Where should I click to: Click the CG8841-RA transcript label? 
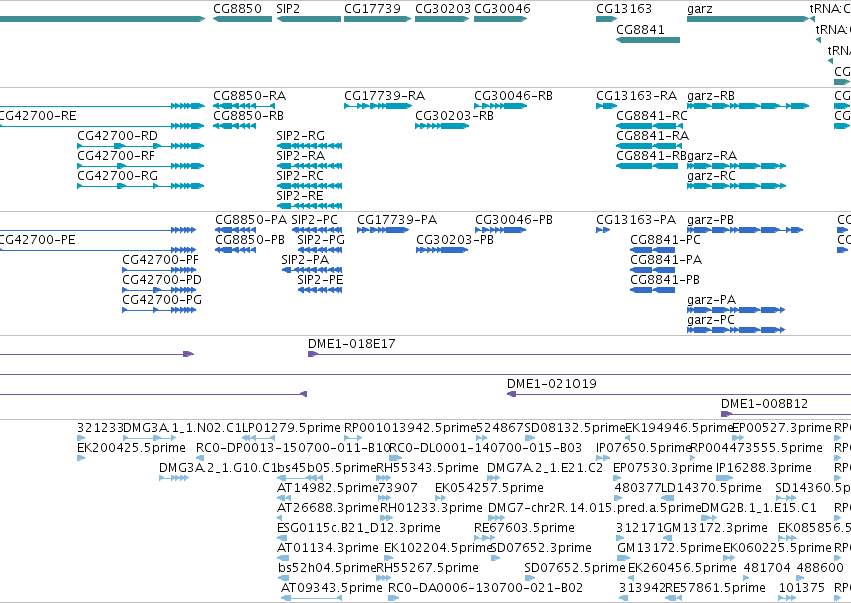652,136
